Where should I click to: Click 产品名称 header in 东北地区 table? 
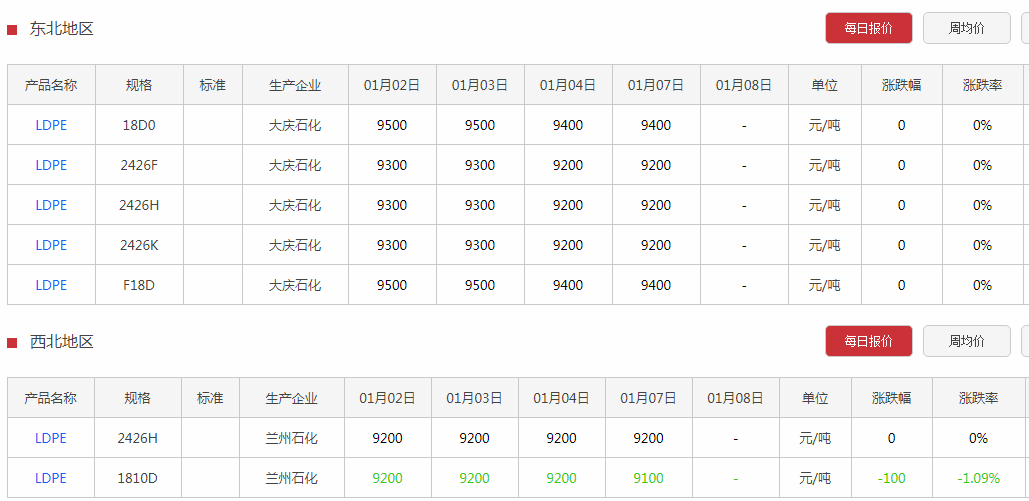pos(51,85)
